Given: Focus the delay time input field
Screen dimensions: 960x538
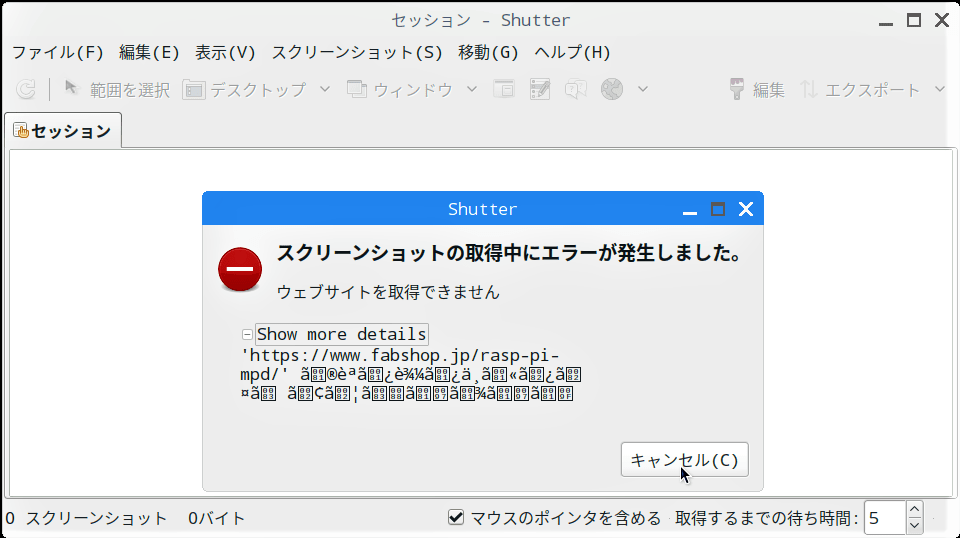Looking at the screenshot, I should coord(885,518).
